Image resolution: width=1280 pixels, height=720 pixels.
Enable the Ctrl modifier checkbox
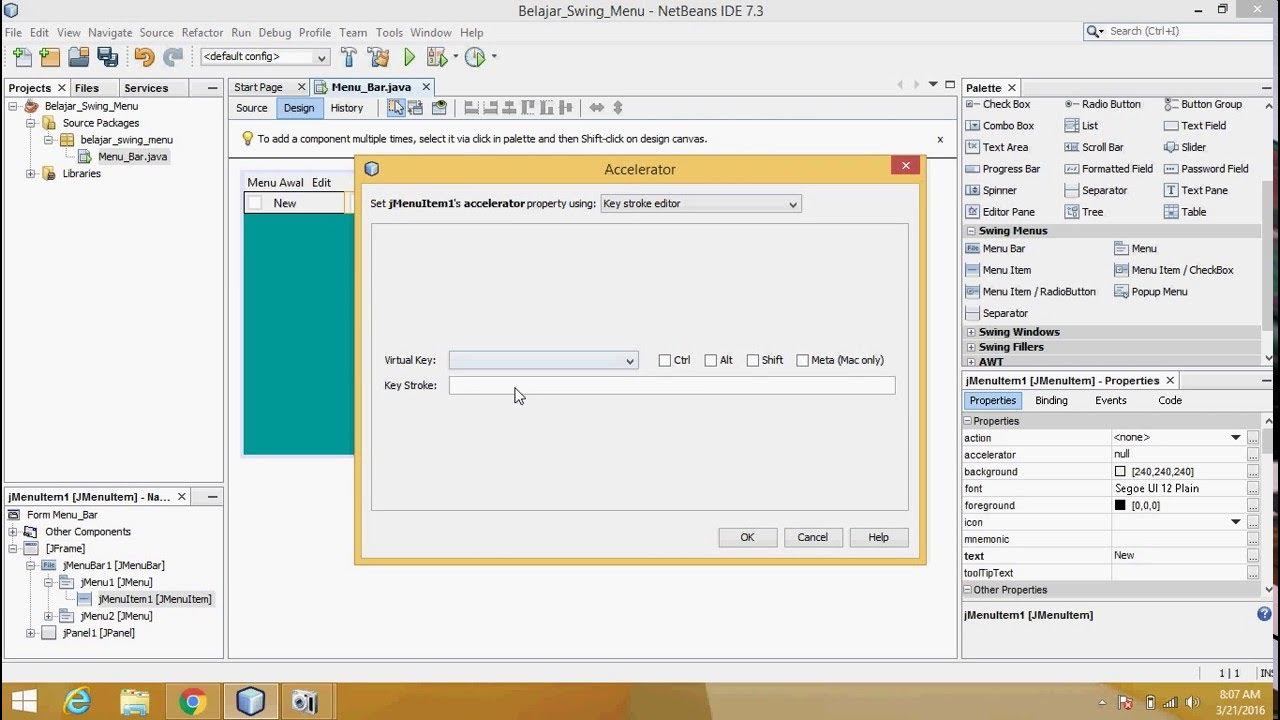pos(665,360)
